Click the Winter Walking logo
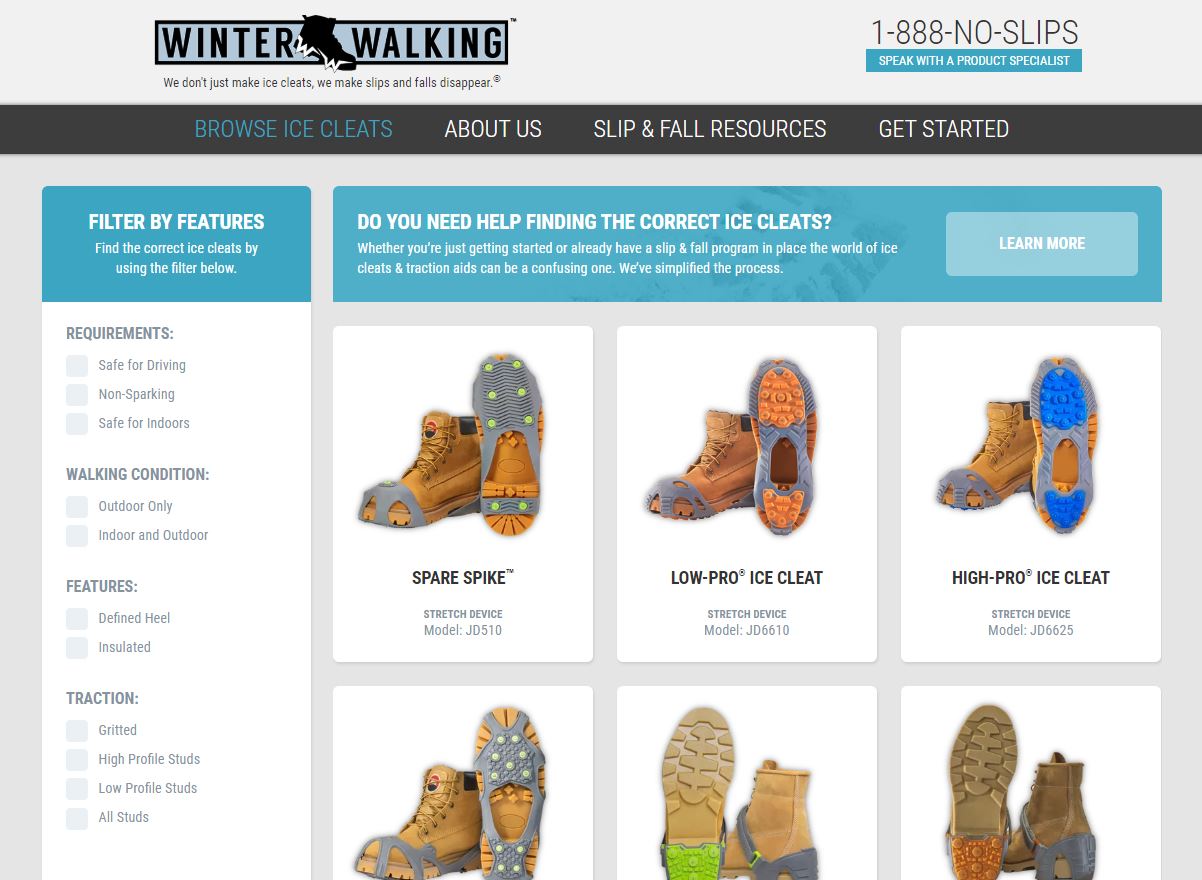1202x880 pixels. (x=333, y=43)
